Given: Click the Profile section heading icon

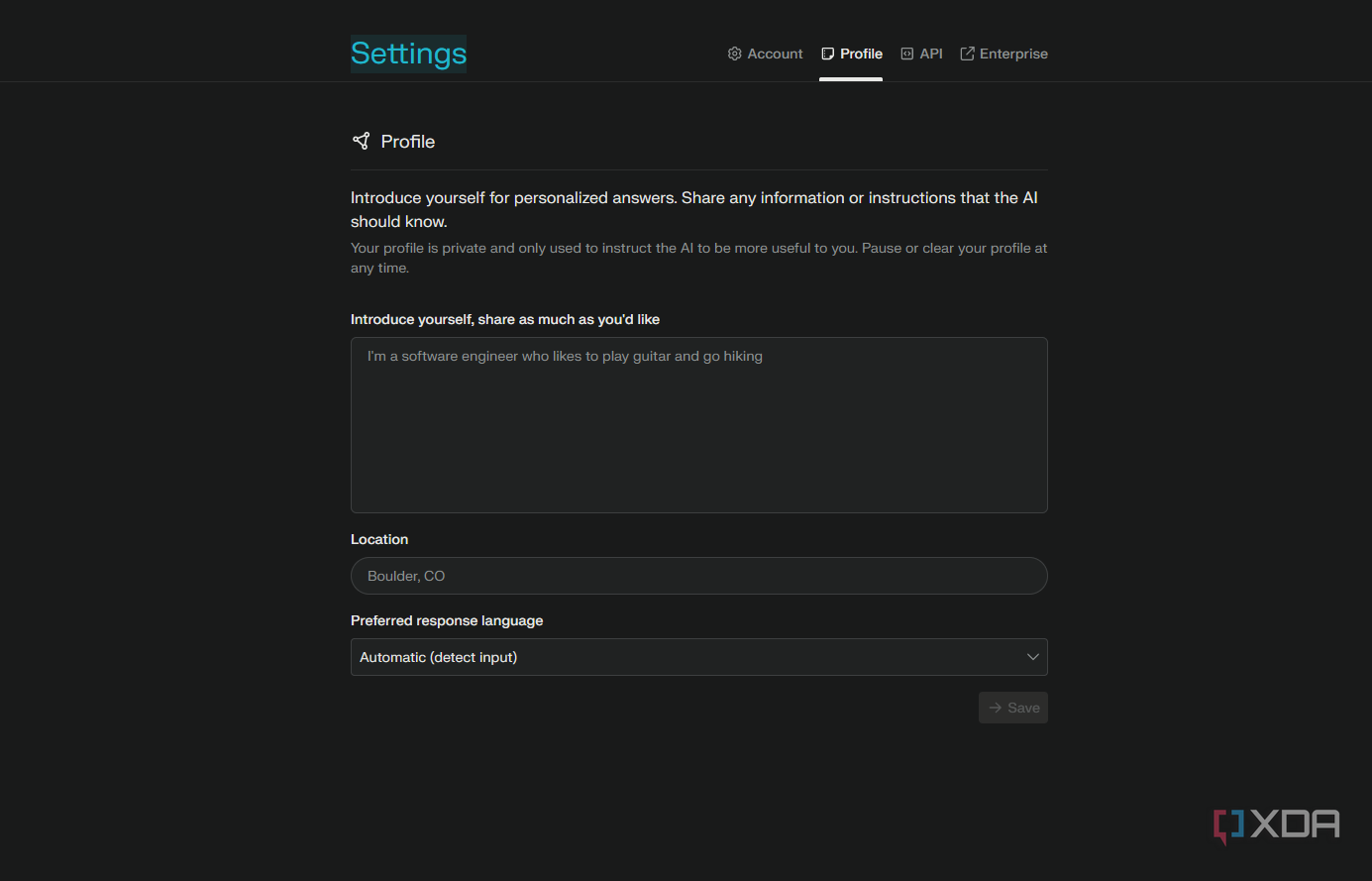Looking at the screenshot, I should point(362,141).
